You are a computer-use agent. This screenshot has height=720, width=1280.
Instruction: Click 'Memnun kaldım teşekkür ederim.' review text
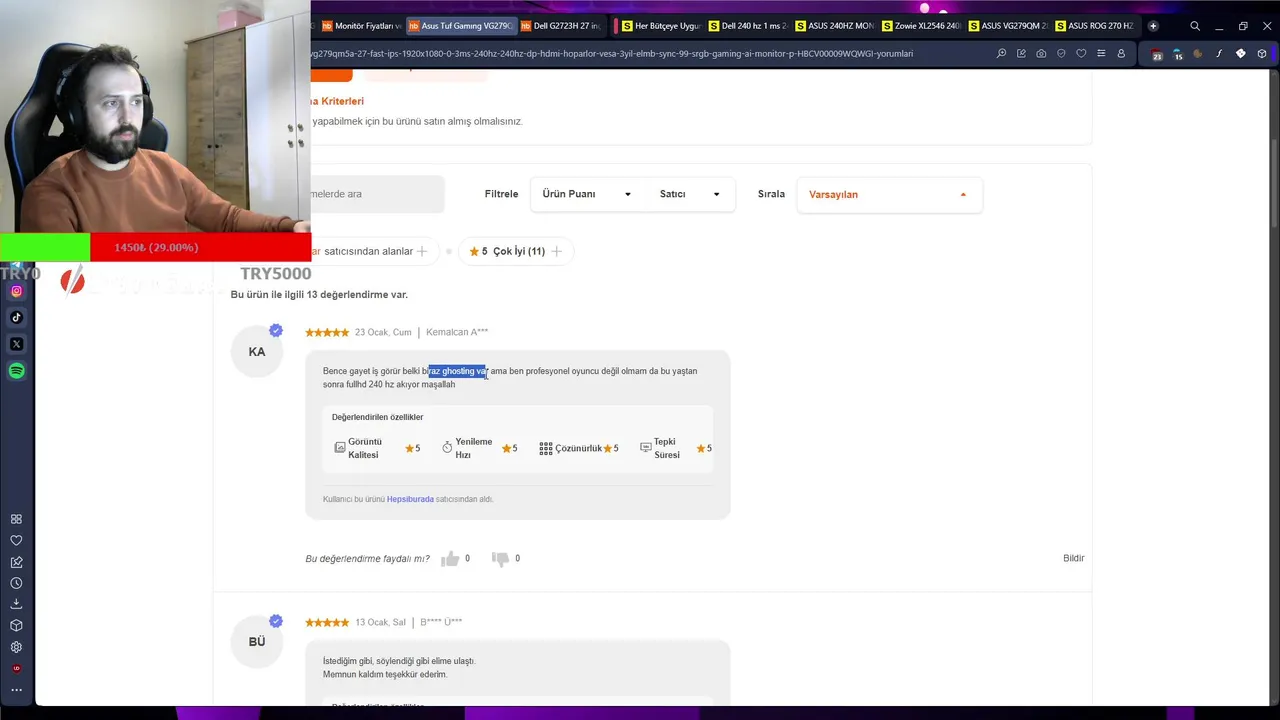[x=385, y=674]
